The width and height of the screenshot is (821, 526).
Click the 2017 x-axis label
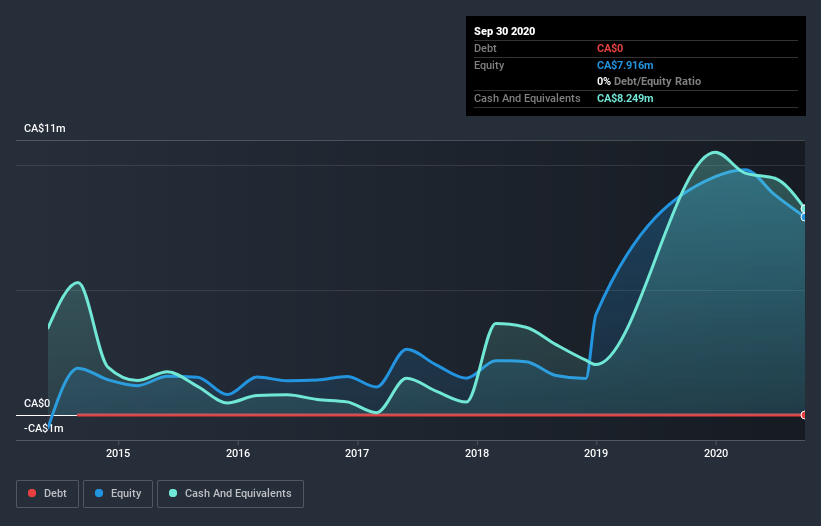pos(357,453)
